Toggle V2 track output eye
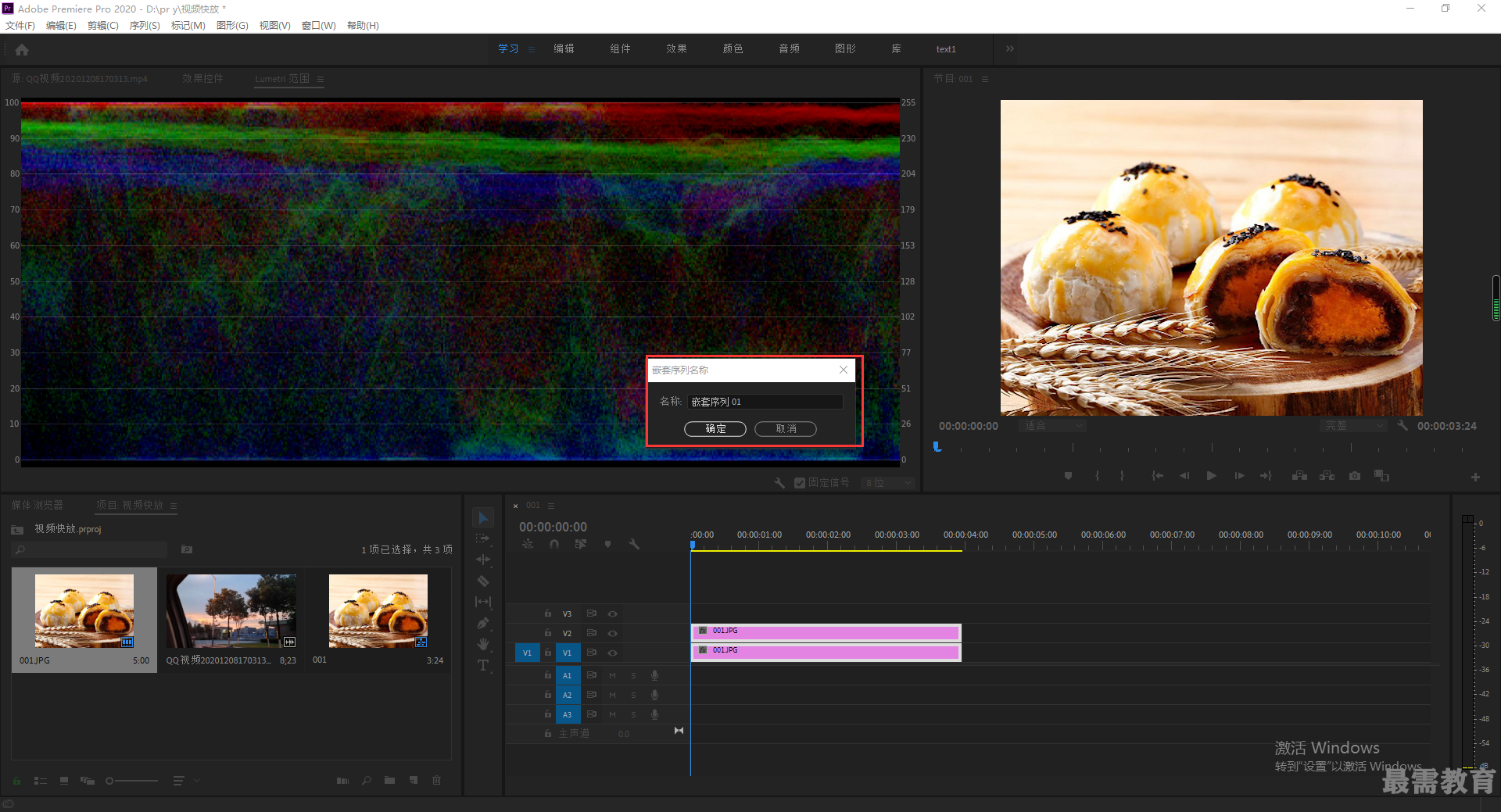This screenshot has width=1501, height=812. 613,633
